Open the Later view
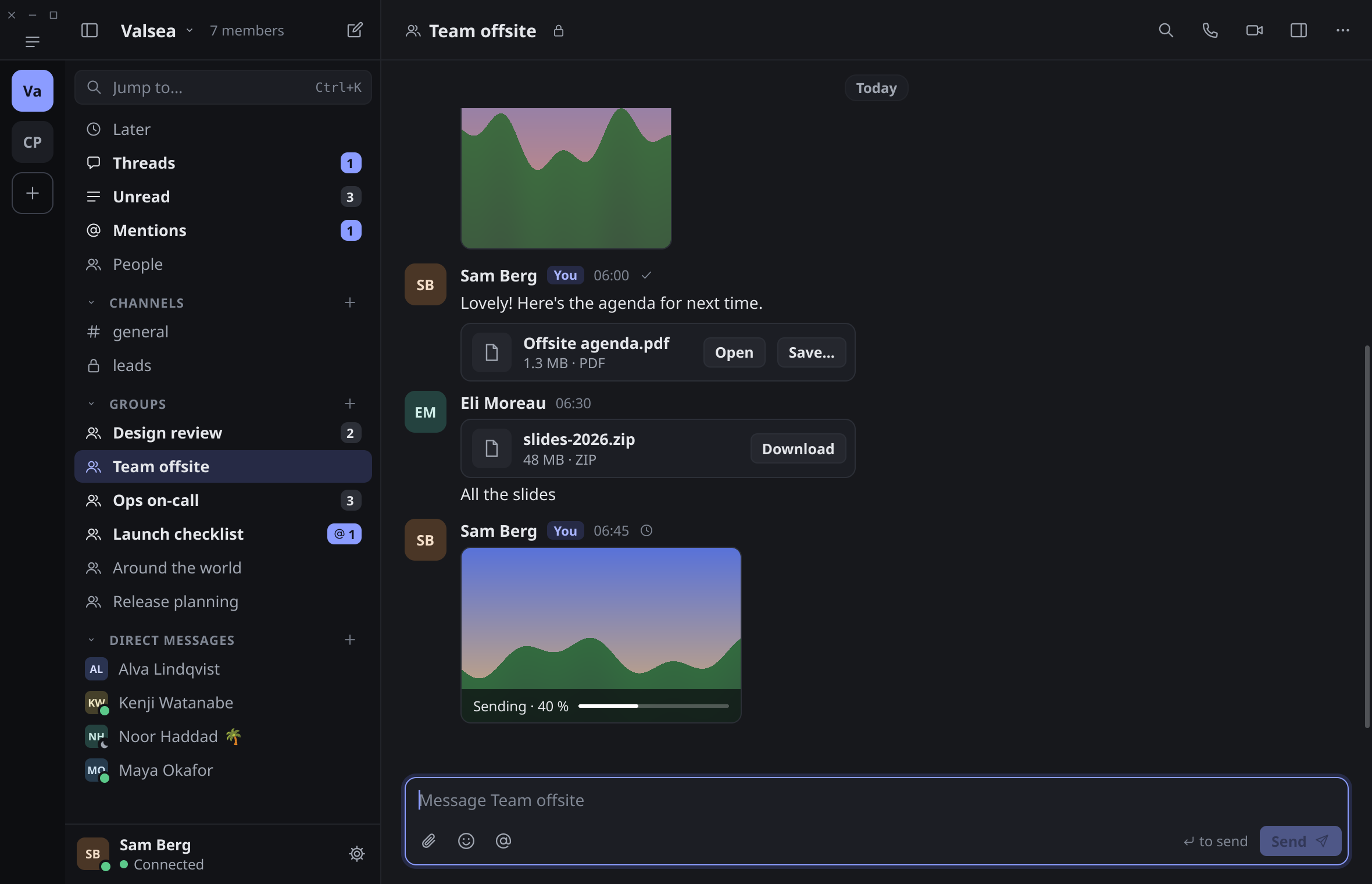Screen dimensions: 1372x884 [223, 129]
